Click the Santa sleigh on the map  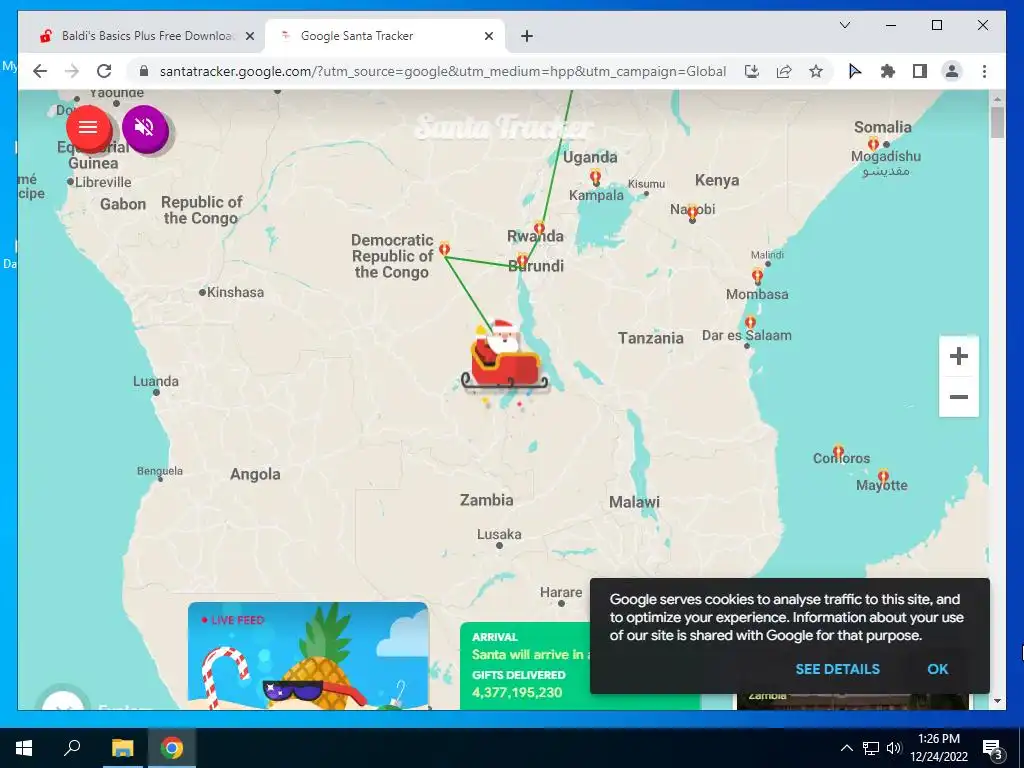click(504, 357)
